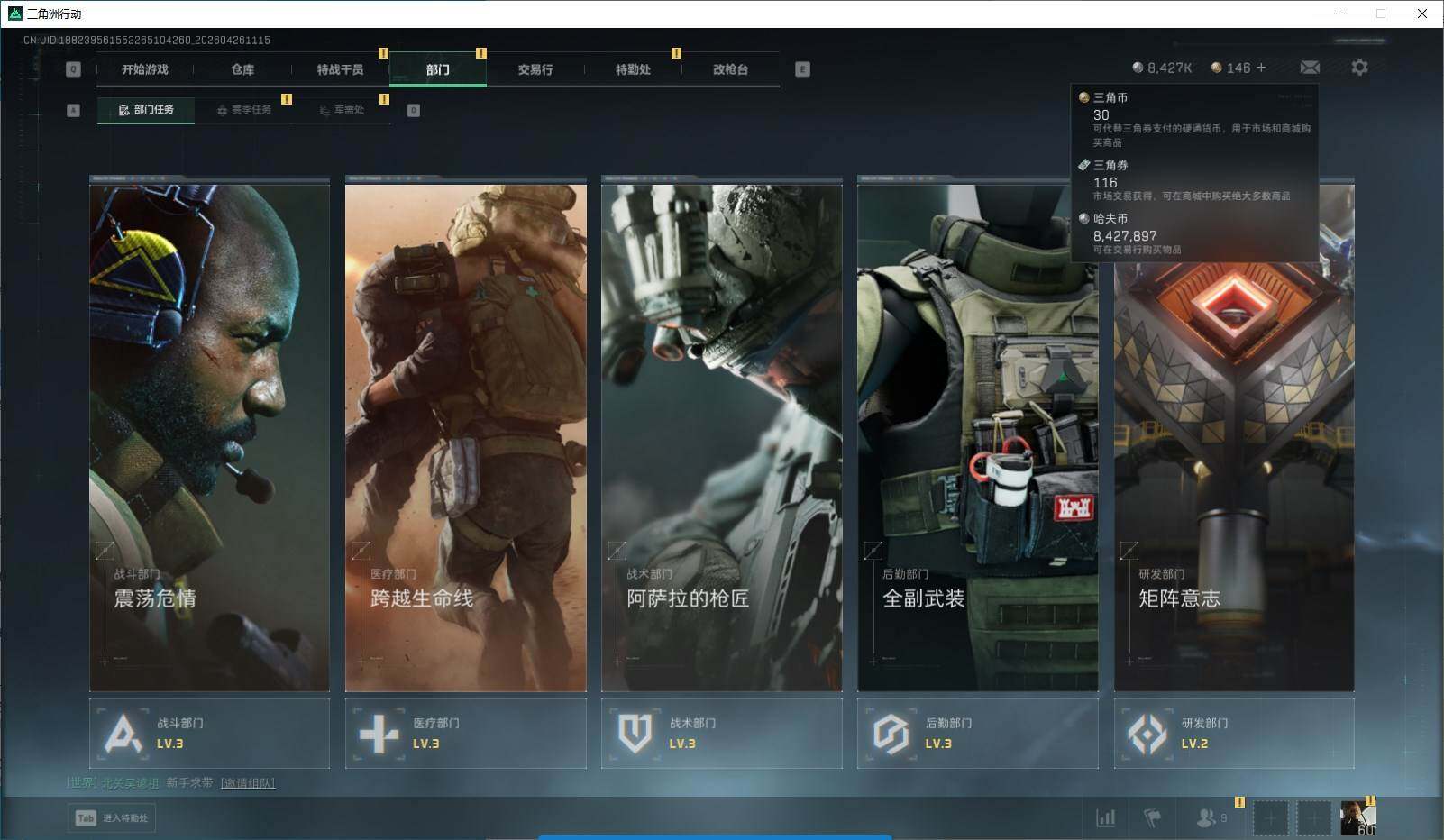Open the 军需处 sub-tab

point(343,110)
